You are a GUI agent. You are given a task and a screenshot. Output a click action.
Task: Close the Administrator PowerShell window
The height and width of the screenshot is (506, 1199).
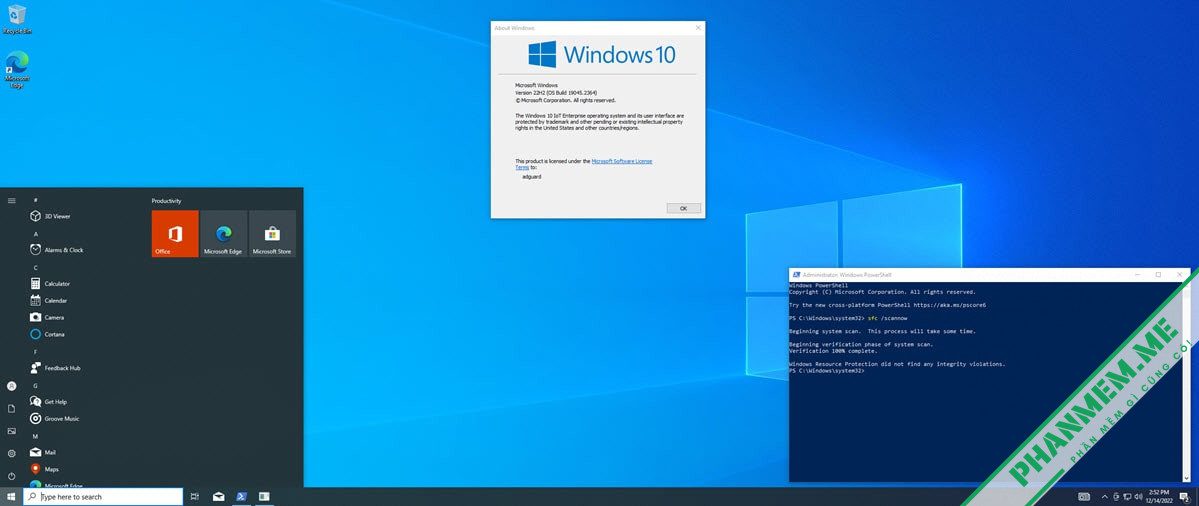[x=1178, y=274]
